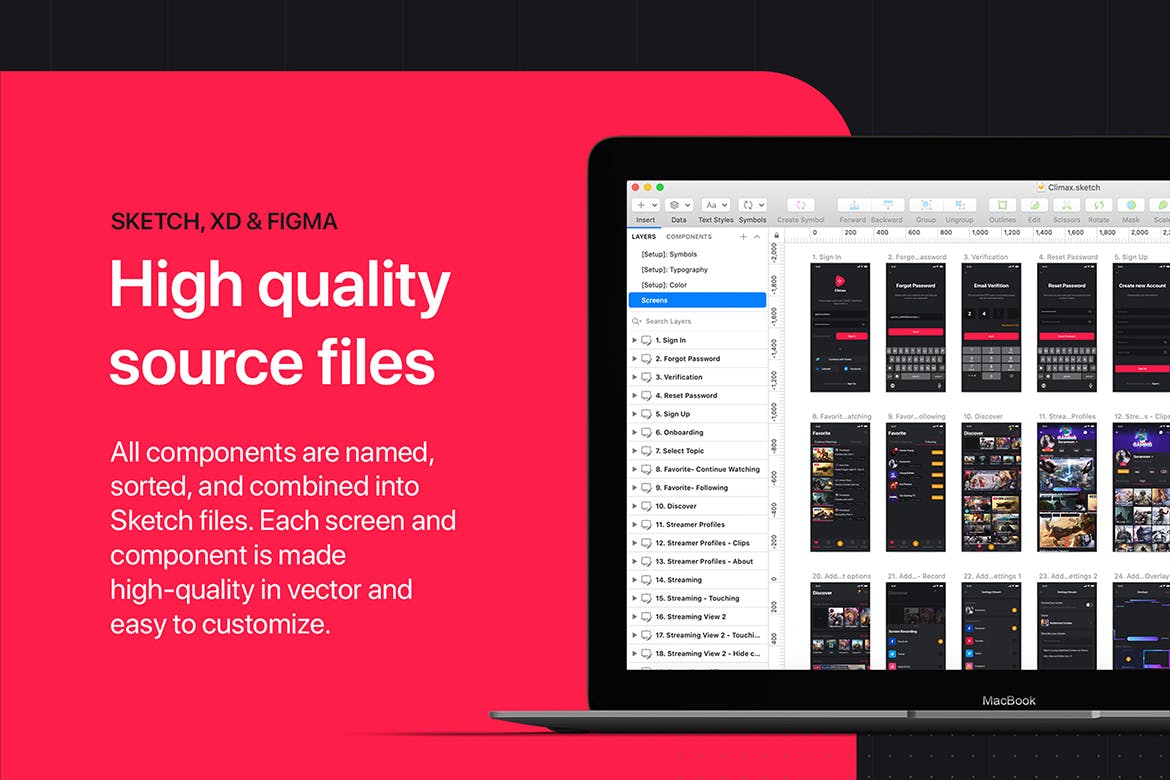The width and height of the screenshot is (1170, 780).
Task: Click the Edit toolbar icon
Action: pyautogui.click(x=1034, y=205)
